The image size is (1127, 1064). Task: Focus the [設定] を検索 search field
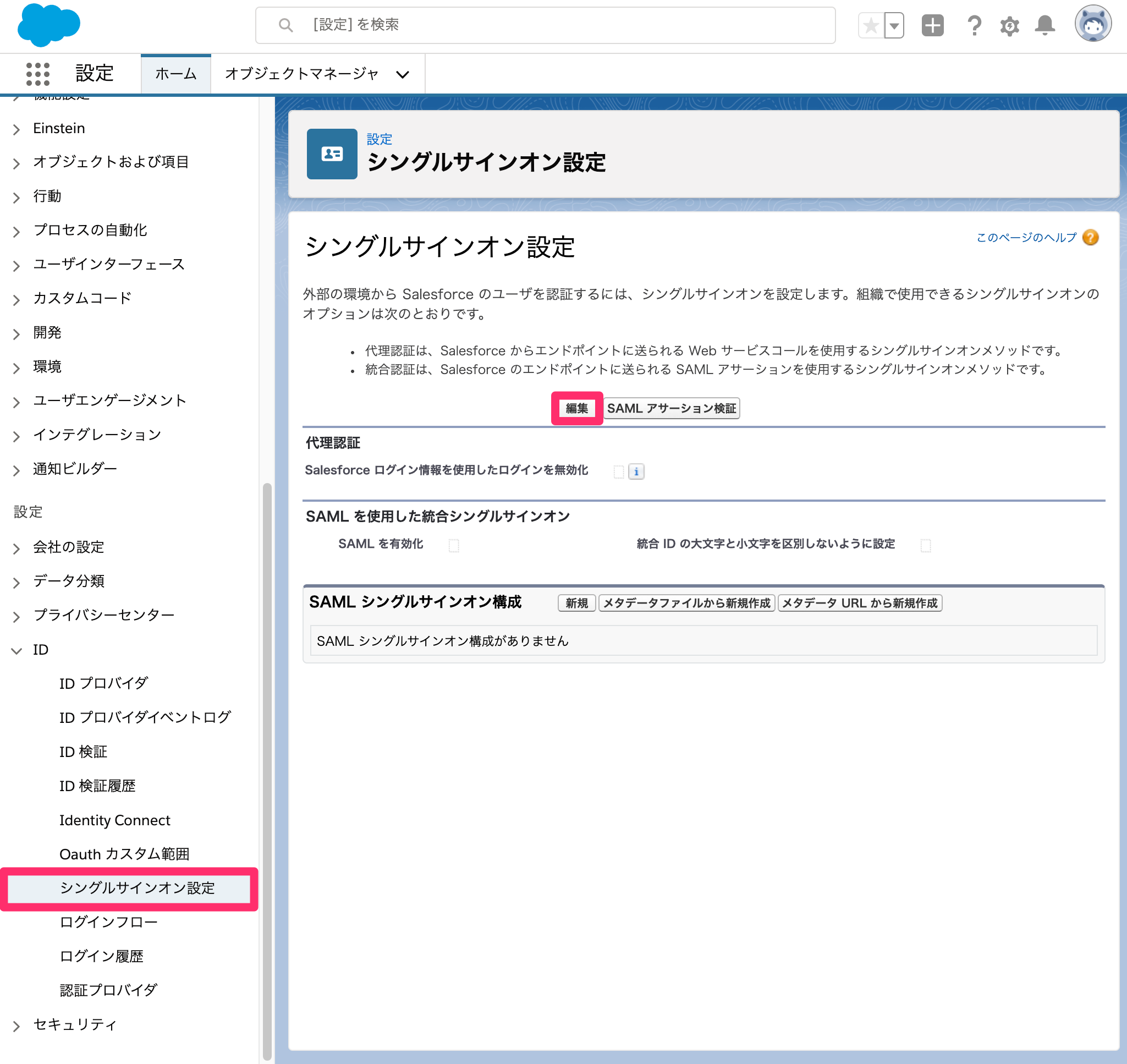click(546, 25)
